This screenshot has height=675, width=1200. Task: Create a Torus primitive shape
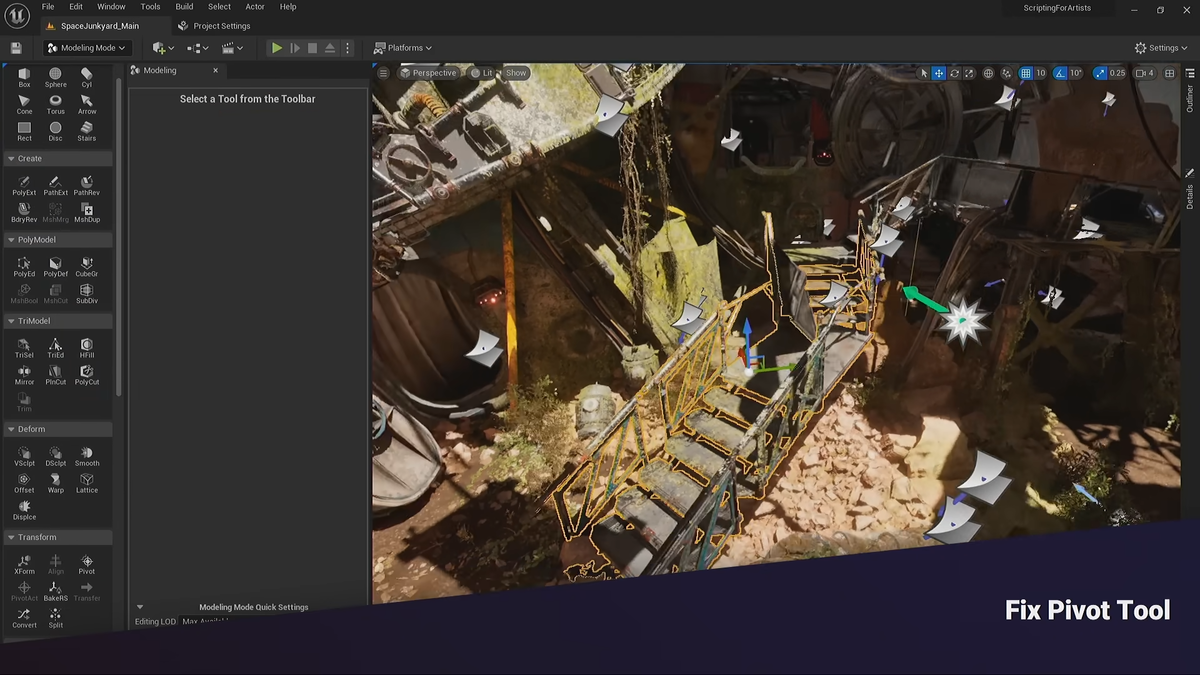tap(55, 104)
